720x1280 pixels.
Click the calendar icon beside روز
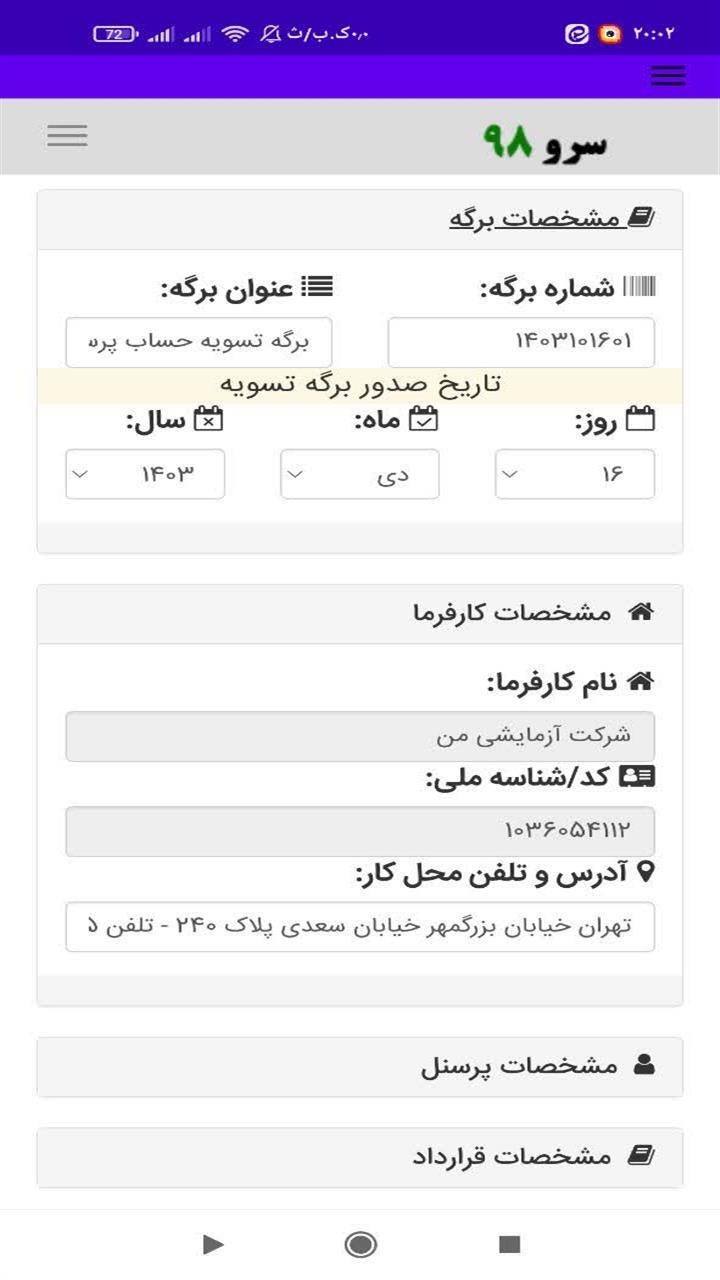click(x=640, y=419)
